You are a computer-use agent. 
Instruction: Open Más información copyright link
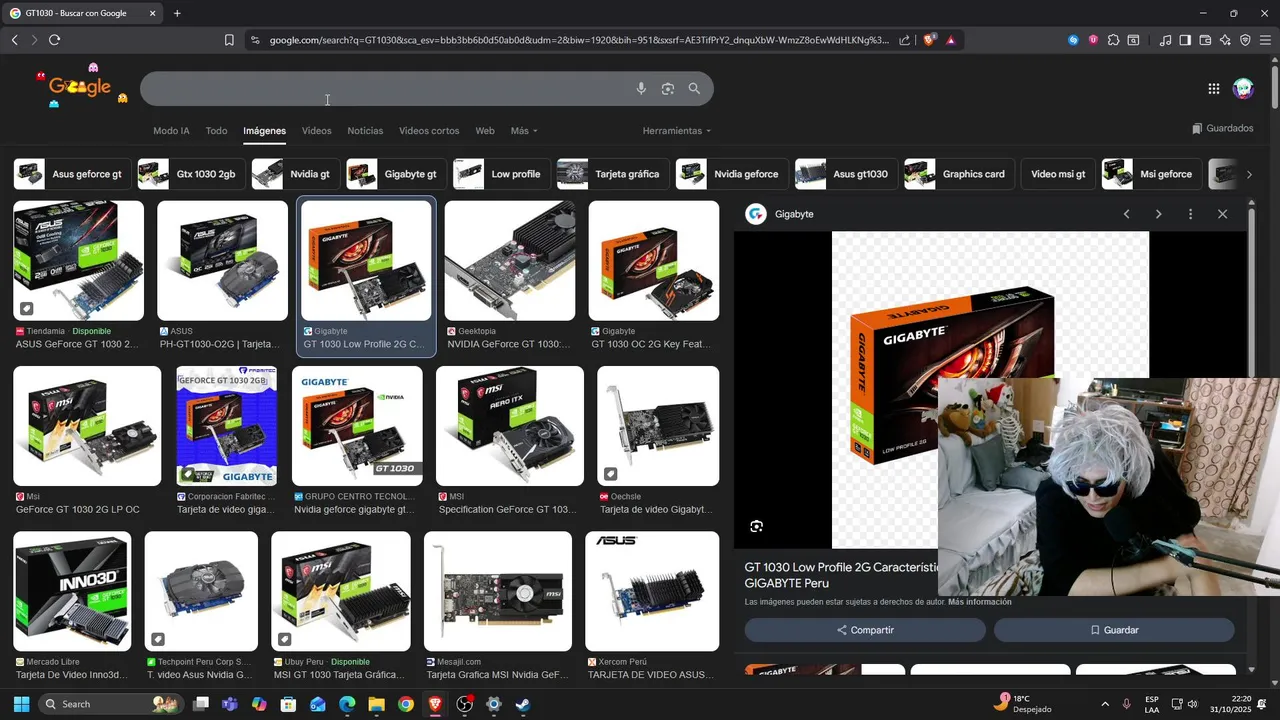click(x=979, y=602)
